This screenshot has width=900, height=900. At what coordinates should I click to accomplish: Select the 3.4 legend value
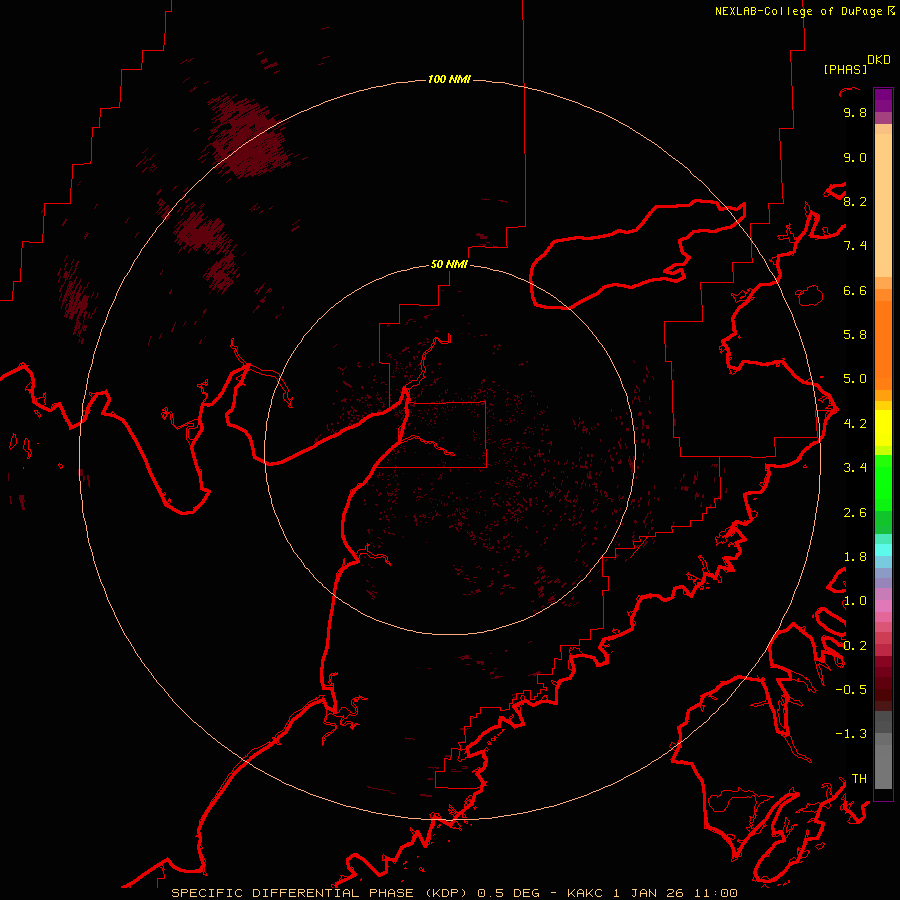click(855, 468)
